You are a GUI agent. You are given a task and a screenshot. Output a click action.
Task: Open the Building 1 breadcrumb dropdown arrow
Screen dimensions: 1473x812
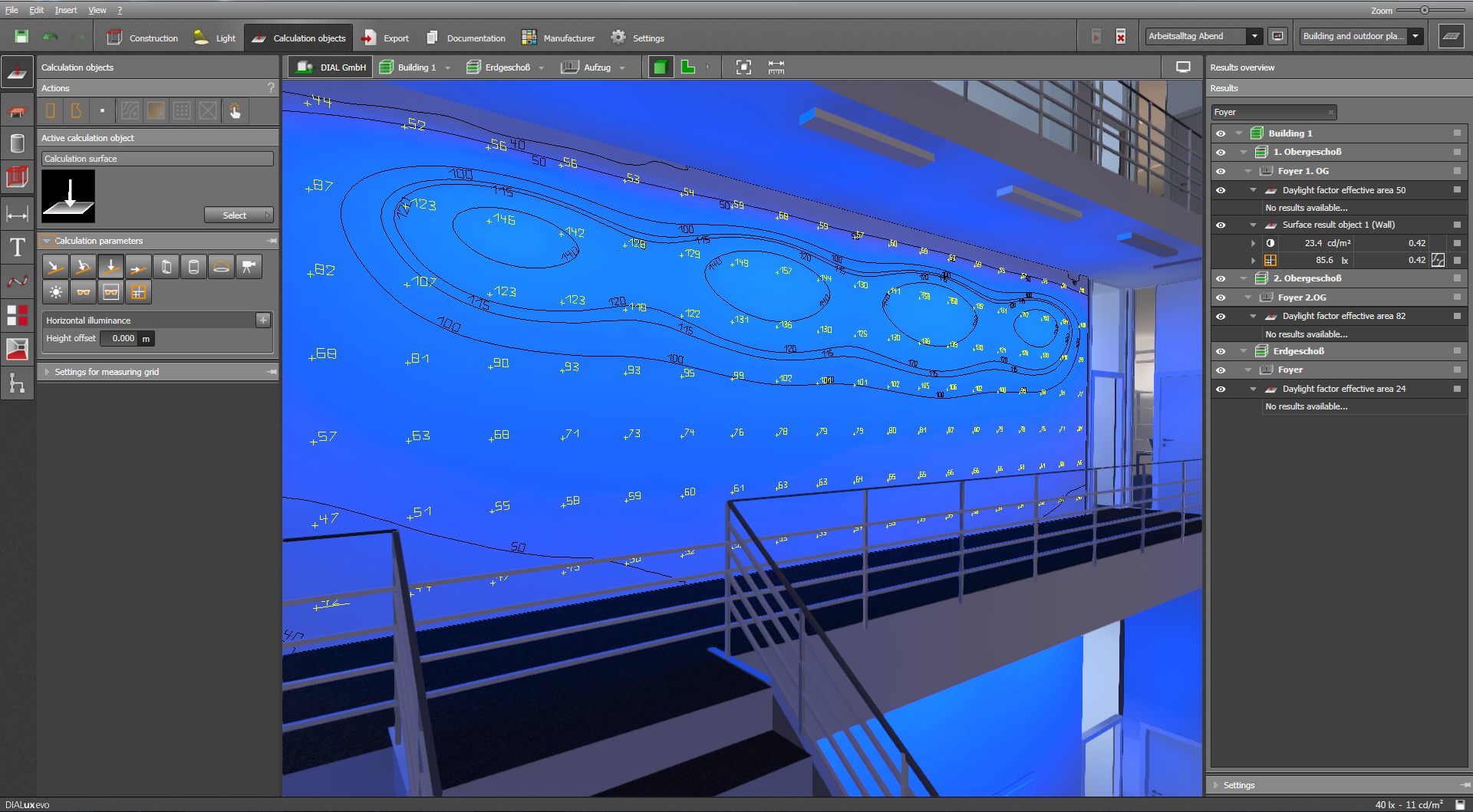click(448, 68)
